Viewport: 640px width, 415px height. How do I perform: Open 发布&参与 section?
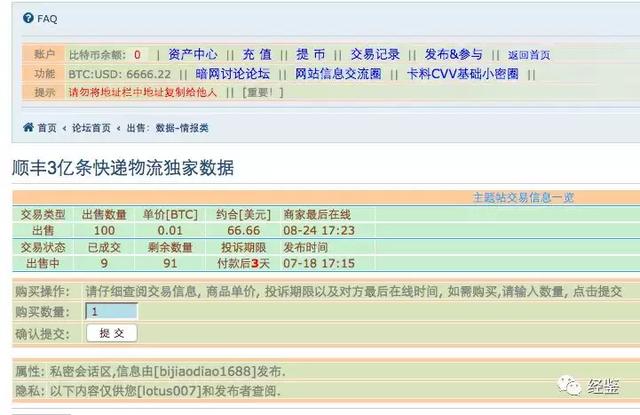tap(453, 54)
